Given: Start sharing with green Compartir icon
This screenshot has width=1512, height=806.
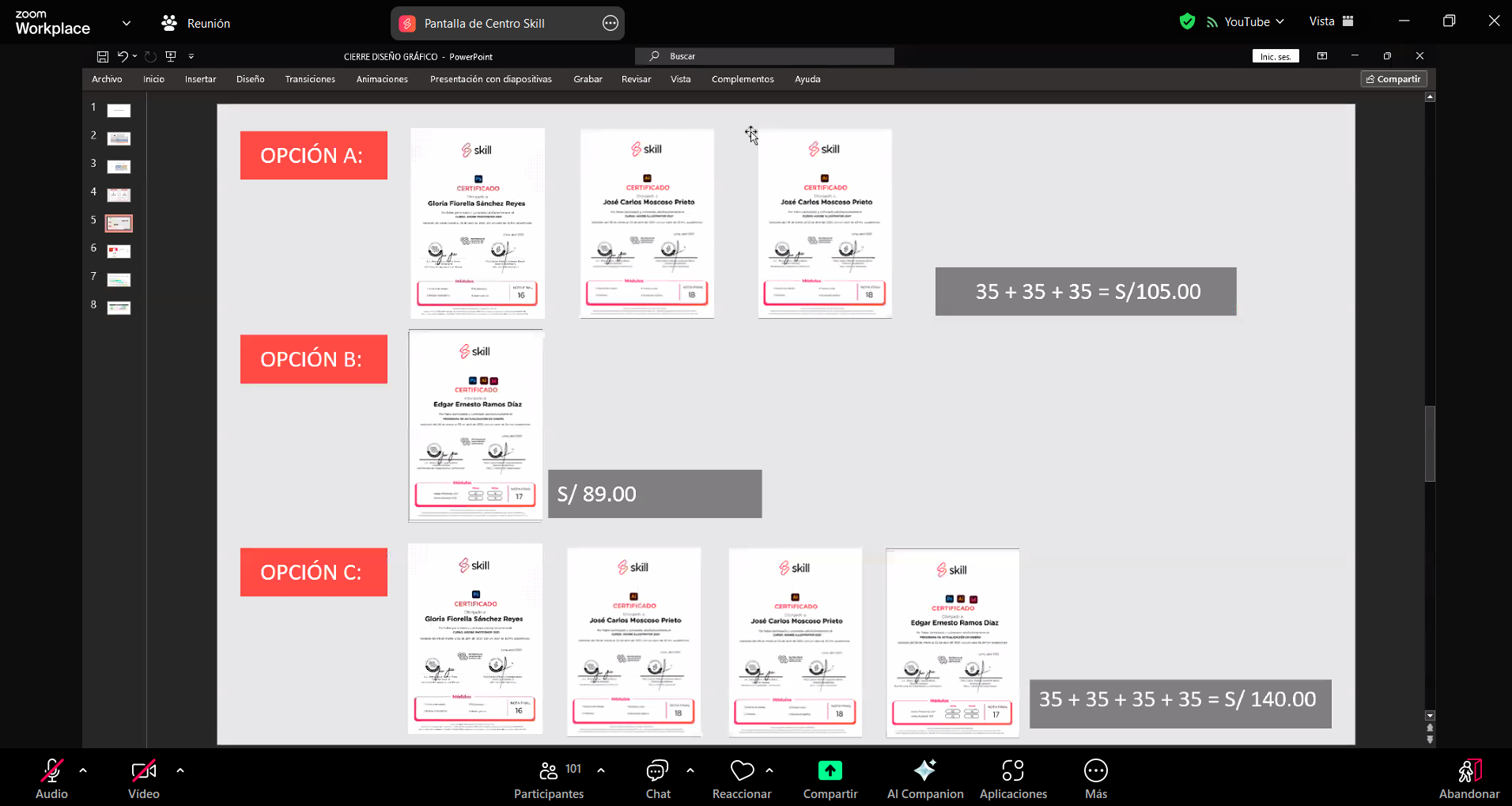Looking at the screenshot, I should (x=830, y=771).
